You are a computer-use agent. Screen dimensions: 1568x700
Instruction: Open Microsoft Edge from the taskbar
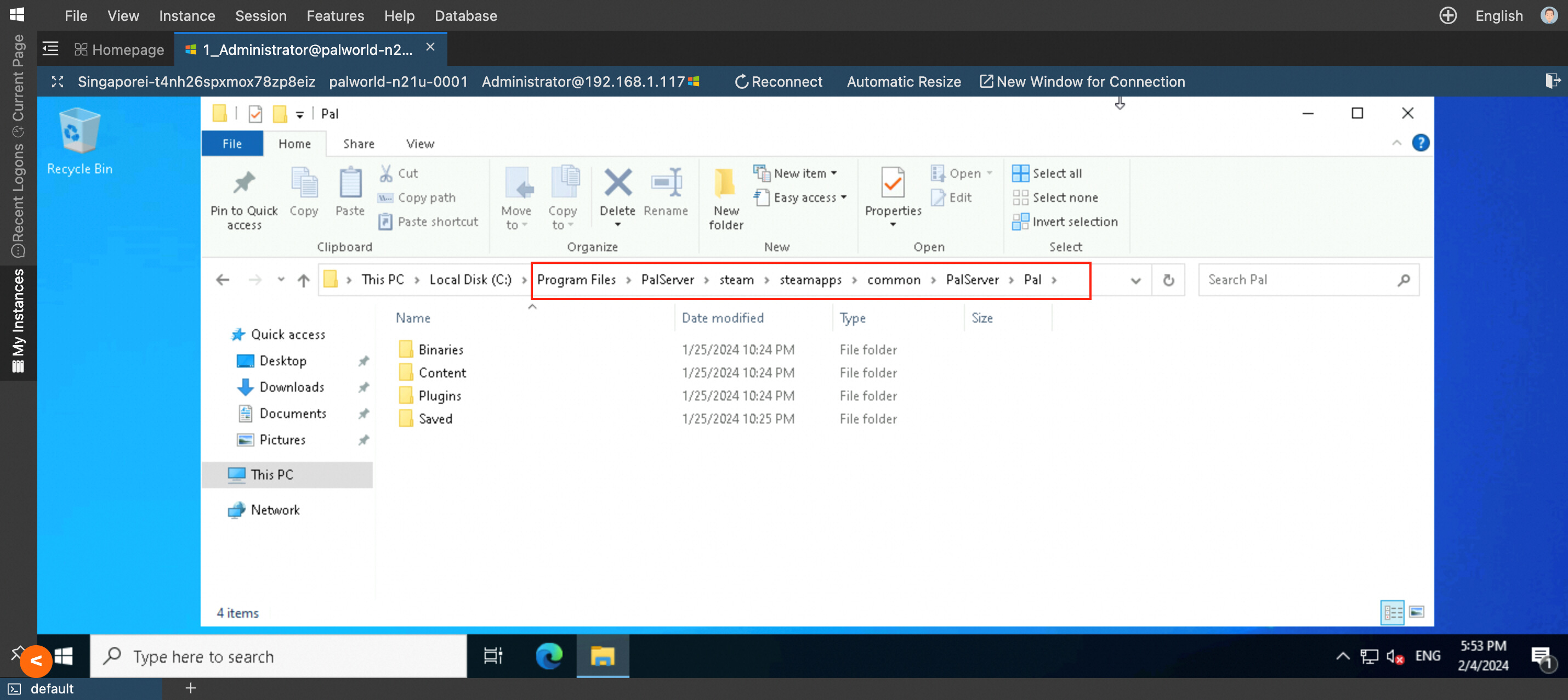point(548,656)
